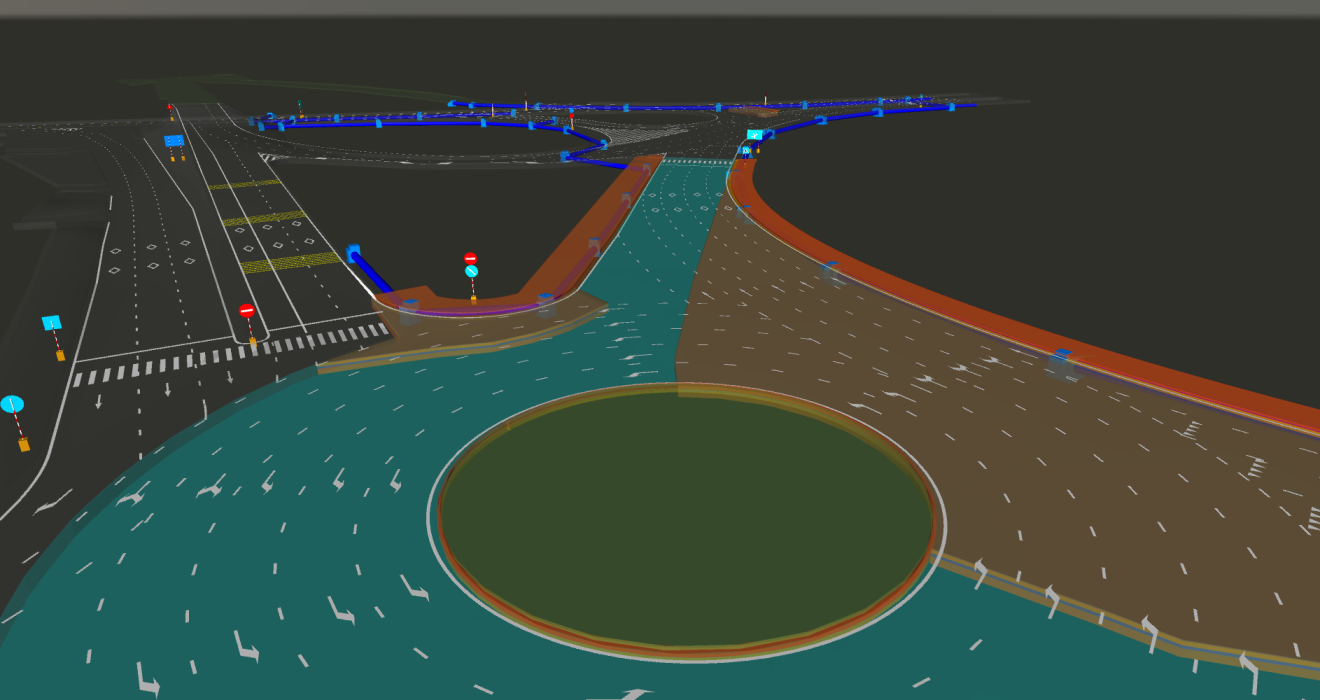
Task: Select the blue manhole on the splitter island corner
Action: [546, 299]
